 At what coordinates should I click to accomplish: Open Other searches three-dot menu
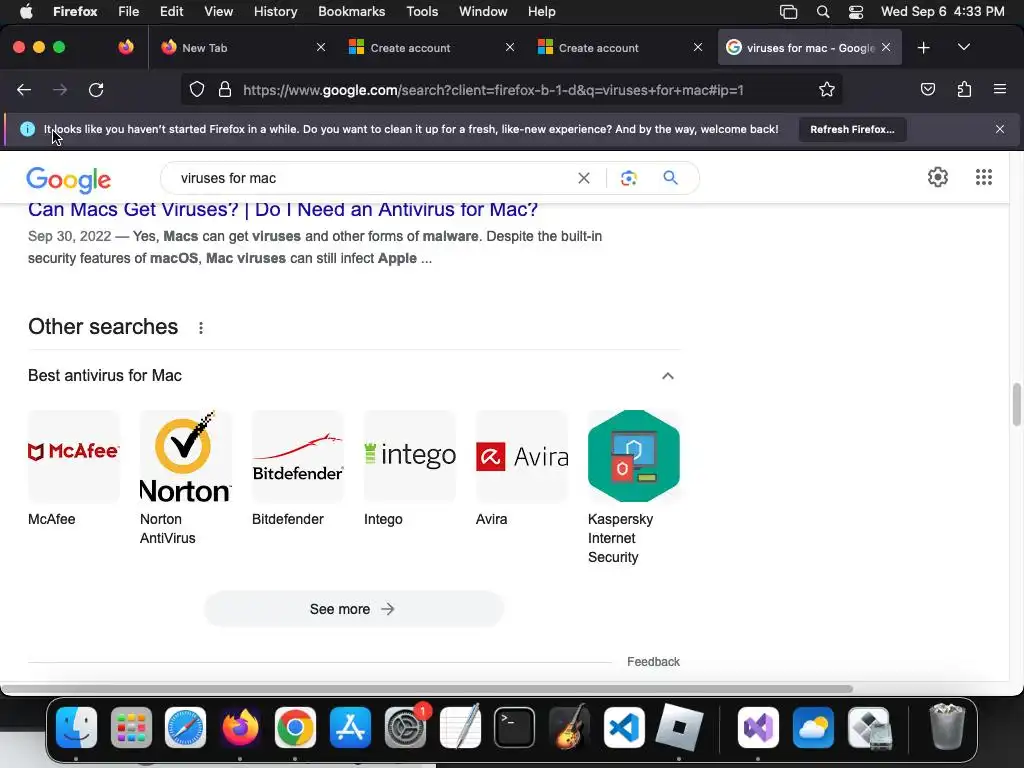click(201, 328)
